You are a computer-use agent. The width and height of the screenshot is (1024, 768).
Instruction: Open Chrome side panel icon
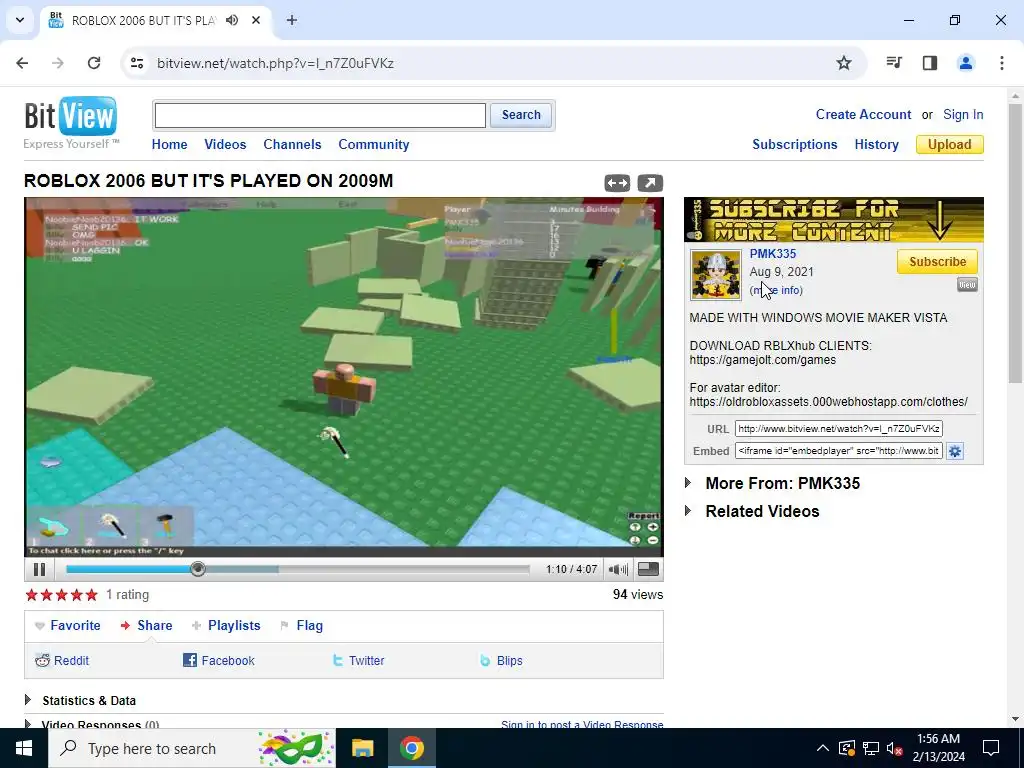point(930,63)
